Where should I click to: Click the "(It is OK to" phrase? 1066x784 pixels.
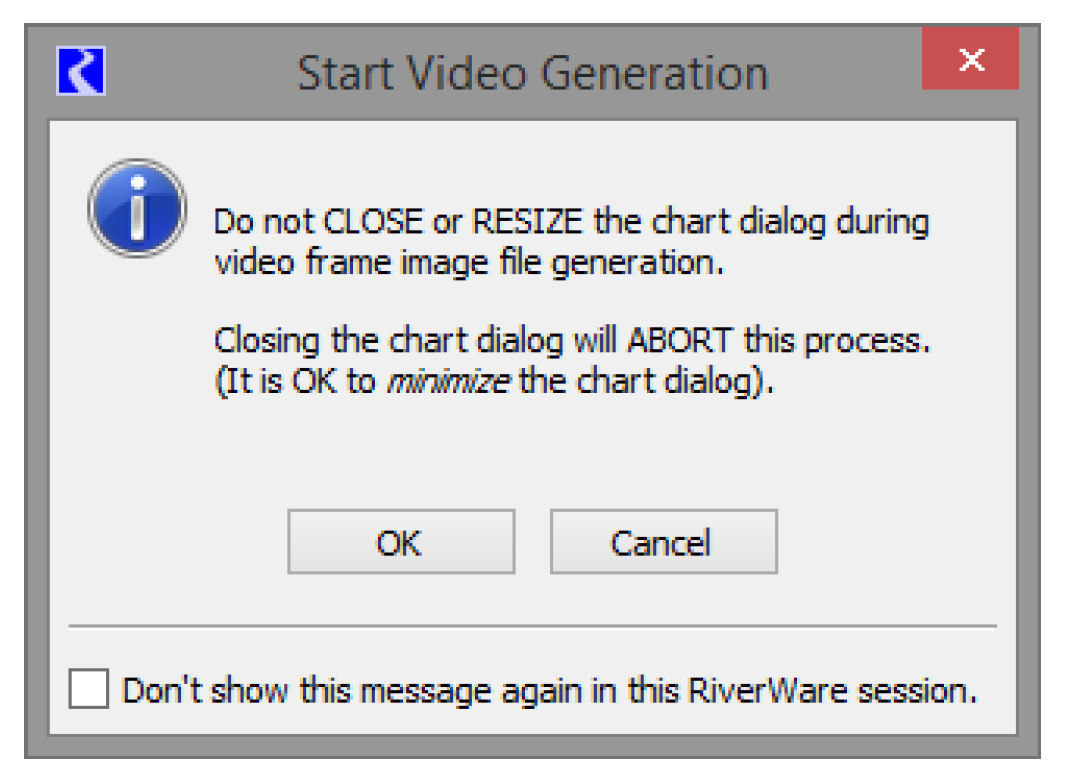pos(294,383)
